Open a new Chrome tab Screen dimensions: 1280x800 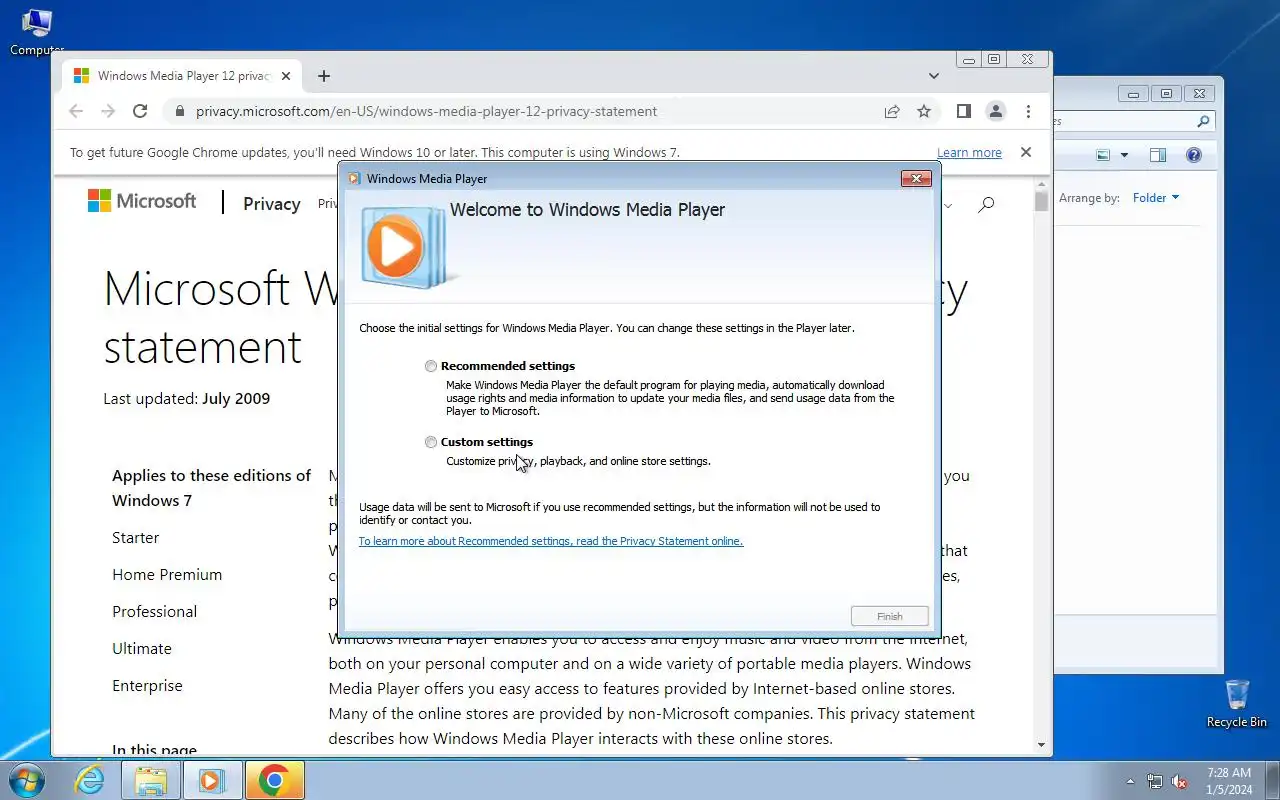(x=324, y=76)
